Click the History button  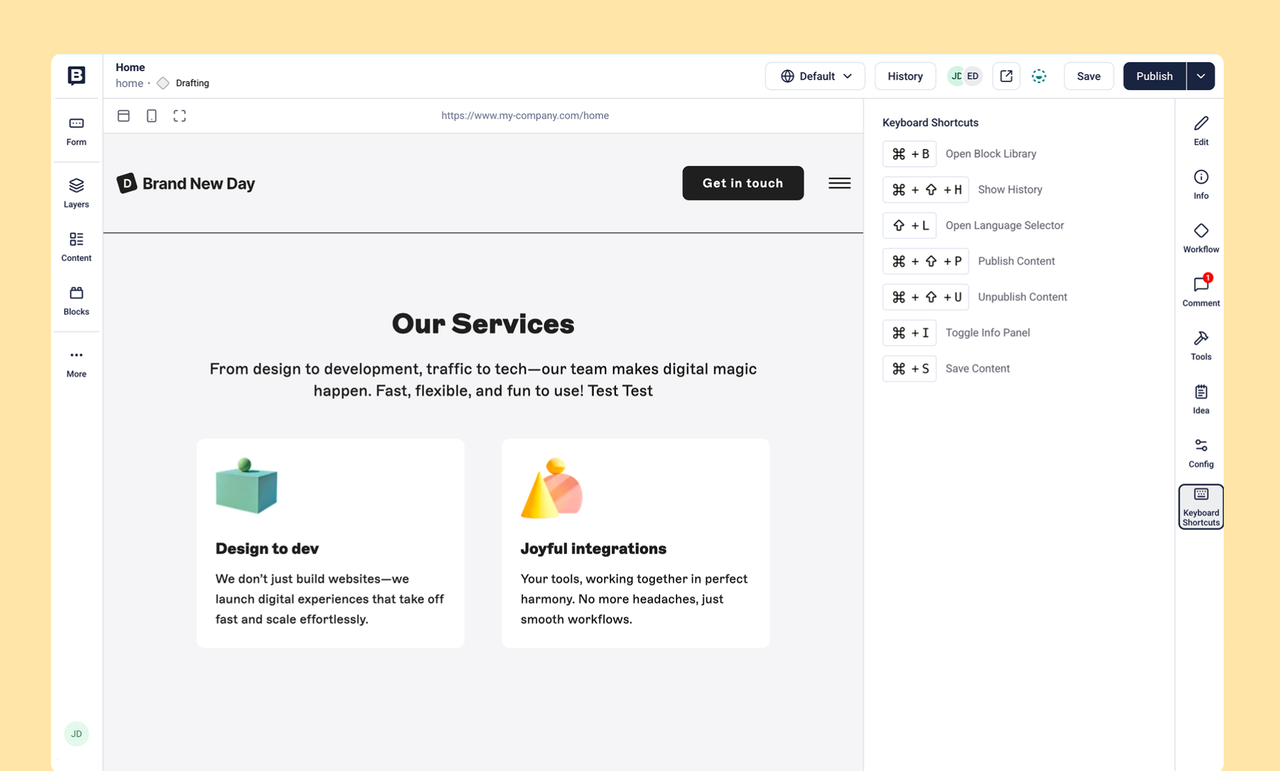pyautogui.click(x=905, y=76)
